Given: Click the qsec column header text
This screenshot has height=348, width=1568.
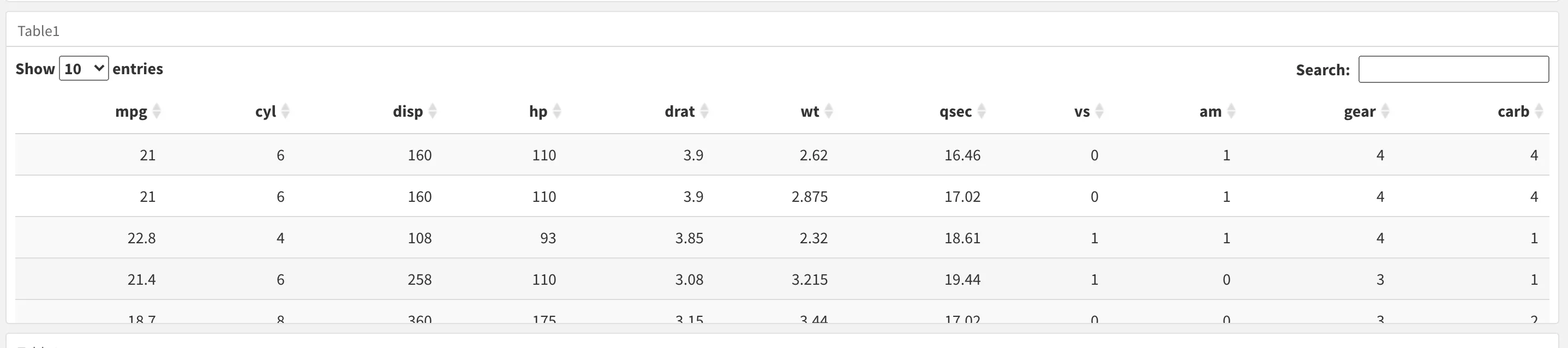Looking at the screenshot, I should [x=955, y=111].
